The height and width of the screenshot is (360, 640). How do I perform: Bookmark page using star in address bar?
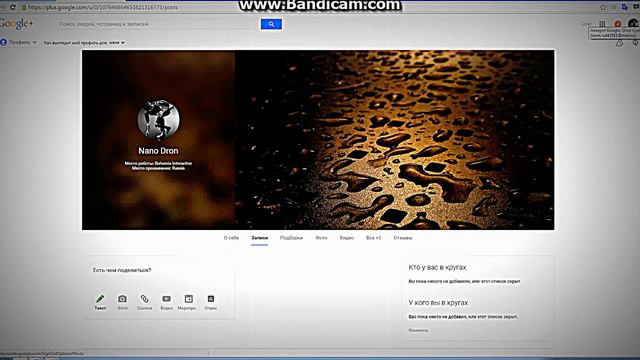click(x=603, y=7)
